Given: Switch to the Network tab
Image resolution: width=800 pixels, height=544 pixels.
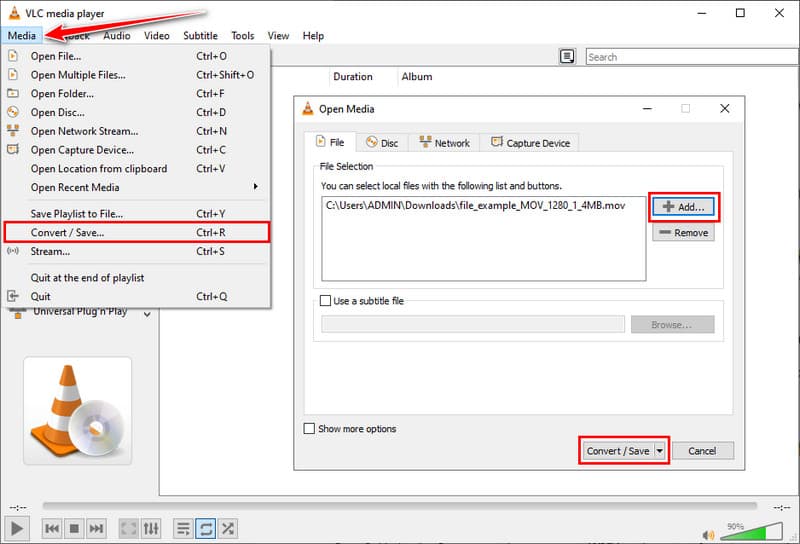Looking at the screenshot, I should click(444, 143).
